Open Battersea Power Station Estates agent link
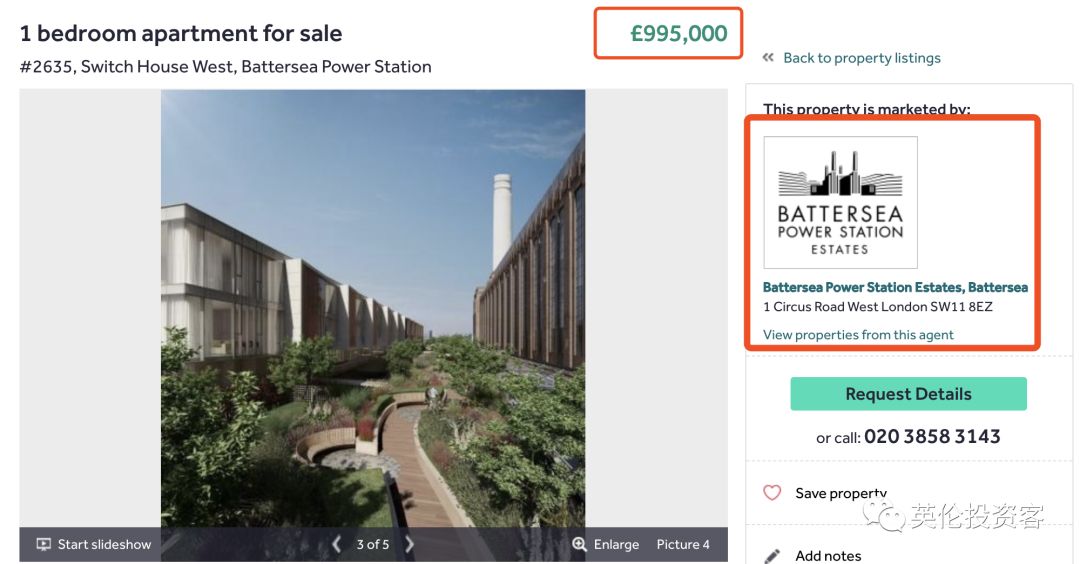The height and width of the screenshot is (564, 1080). (895, 287)
